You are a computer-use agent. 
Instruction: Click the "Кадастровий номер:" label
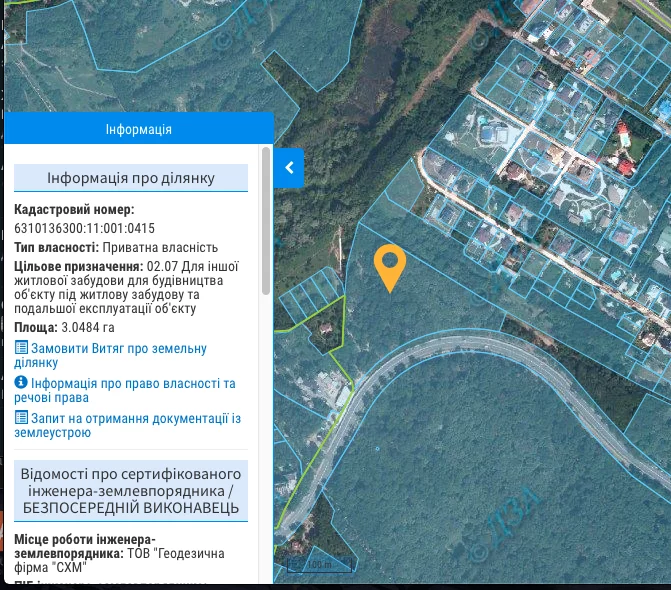(74, 209)
